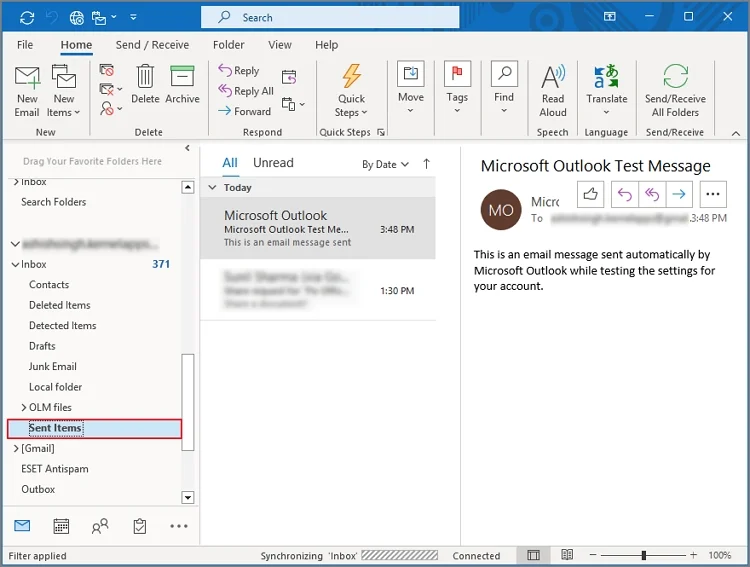Viewport: 750px width, 567px height.
Task: Open the Outbox folder
Action: click(x=38, y=489)
